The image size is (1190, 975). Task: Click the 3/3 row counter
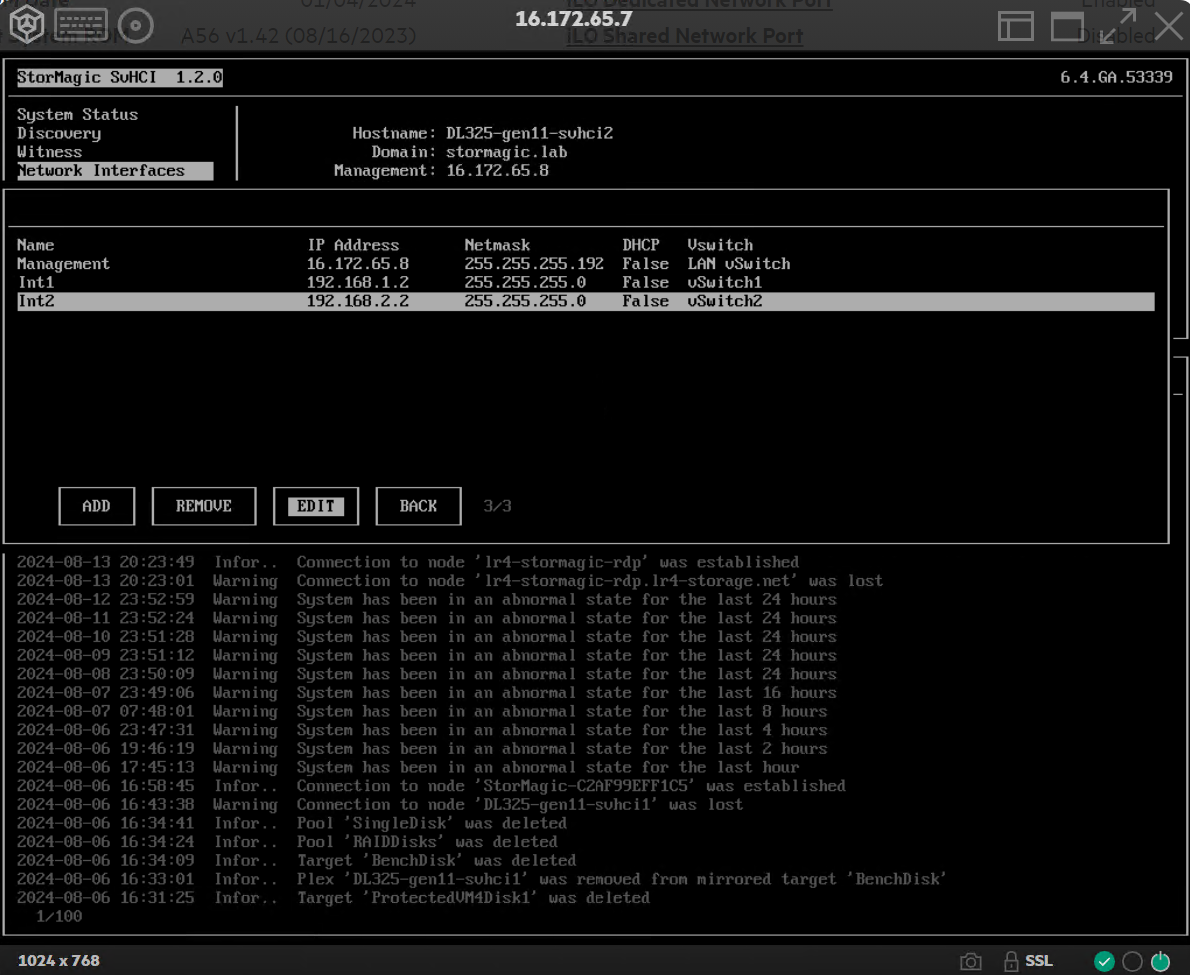[x=497, y=506]
